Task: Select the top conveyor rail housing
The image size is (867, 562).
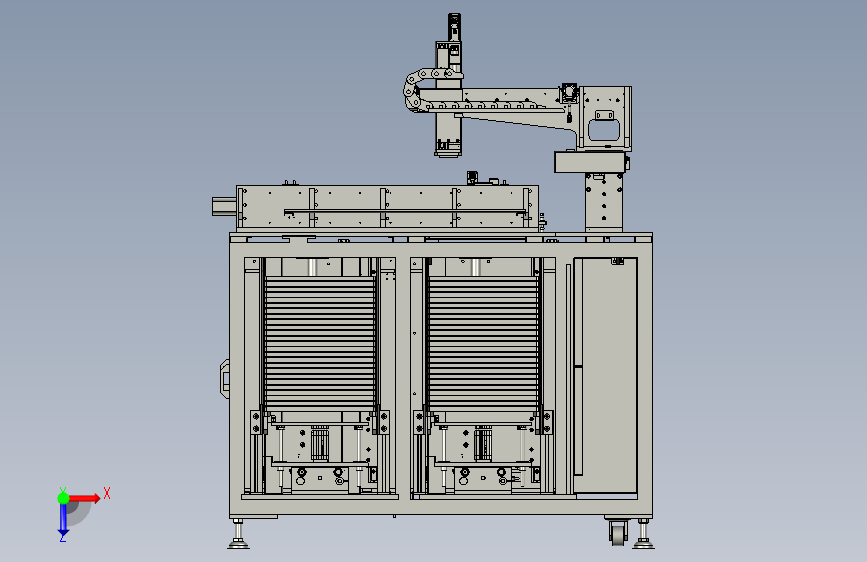Action: pyautogui.click(x=387, y=208)
